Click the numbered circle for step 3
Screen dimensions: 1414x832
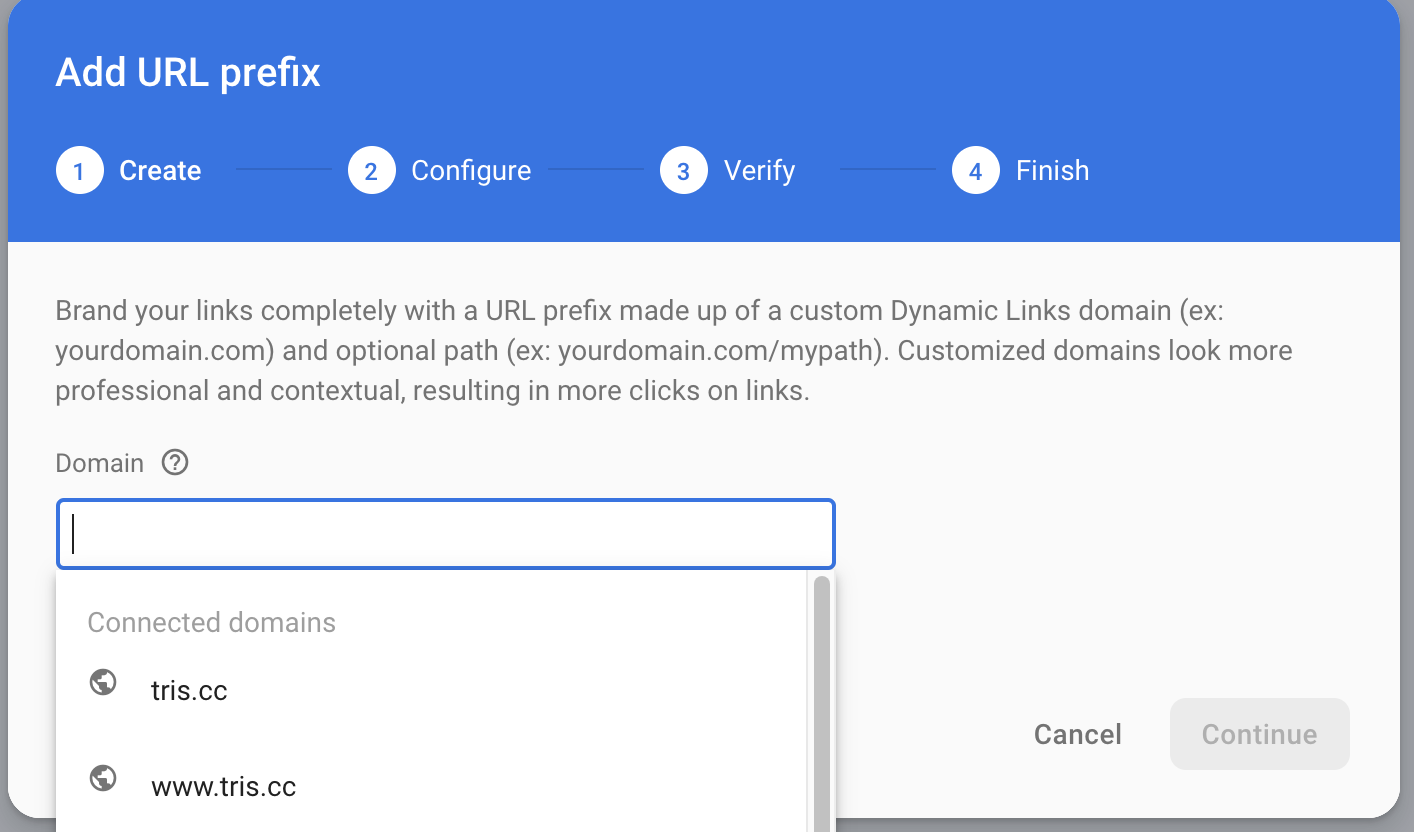pos(683,170)
